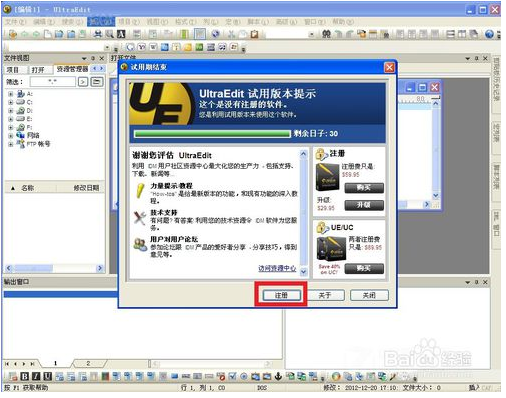The width and height of the screenshot is (506, 398).
Task: Click the 注册 button in trial dialog
Action: click(x=281, y=295)
